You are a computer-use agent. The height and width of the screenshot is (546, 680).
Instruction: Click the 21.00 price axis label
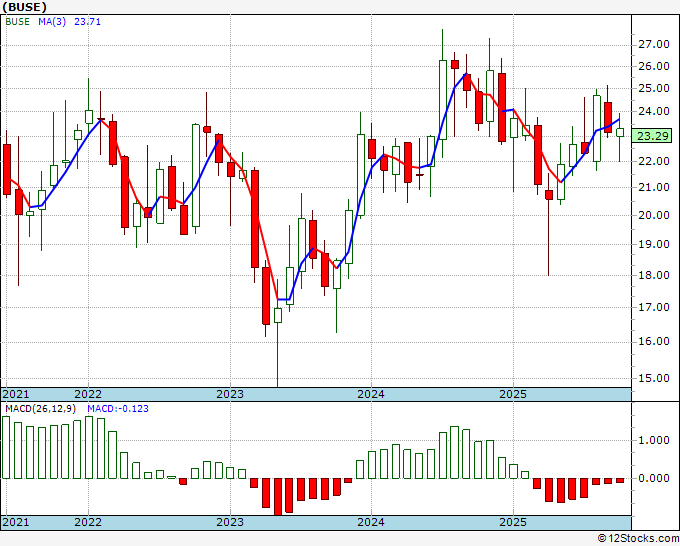(x=654, y=187)
